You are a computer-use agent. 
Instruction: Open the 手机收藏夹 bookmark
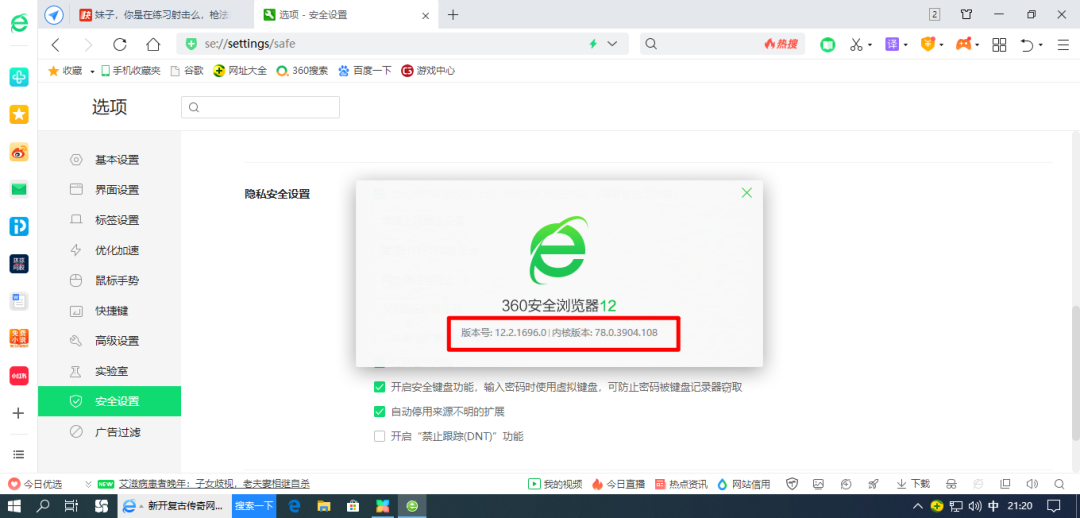130,70
